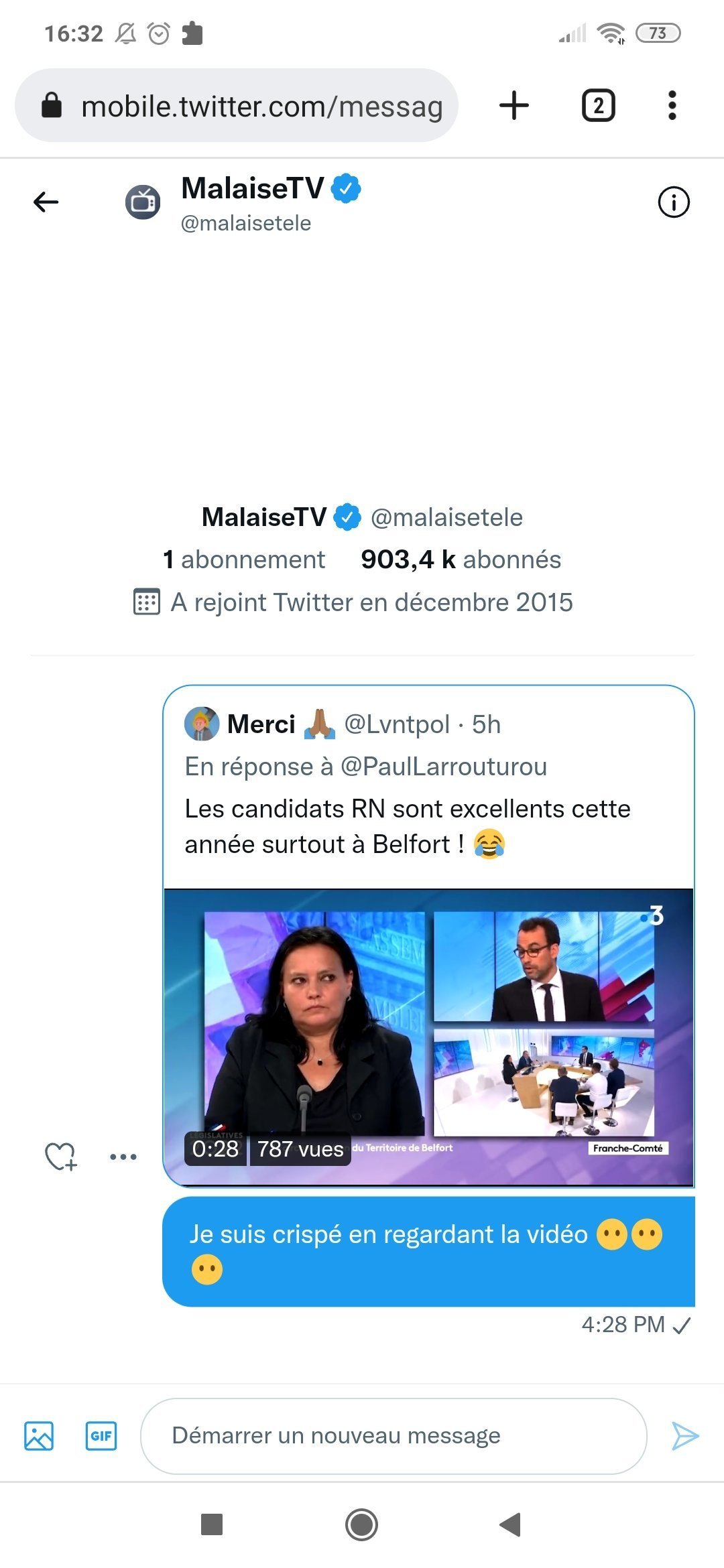Send message with paper plane icon
Image resolution: width=724 pixels, height=1568 pixels.
click(x=685, y=1436)
